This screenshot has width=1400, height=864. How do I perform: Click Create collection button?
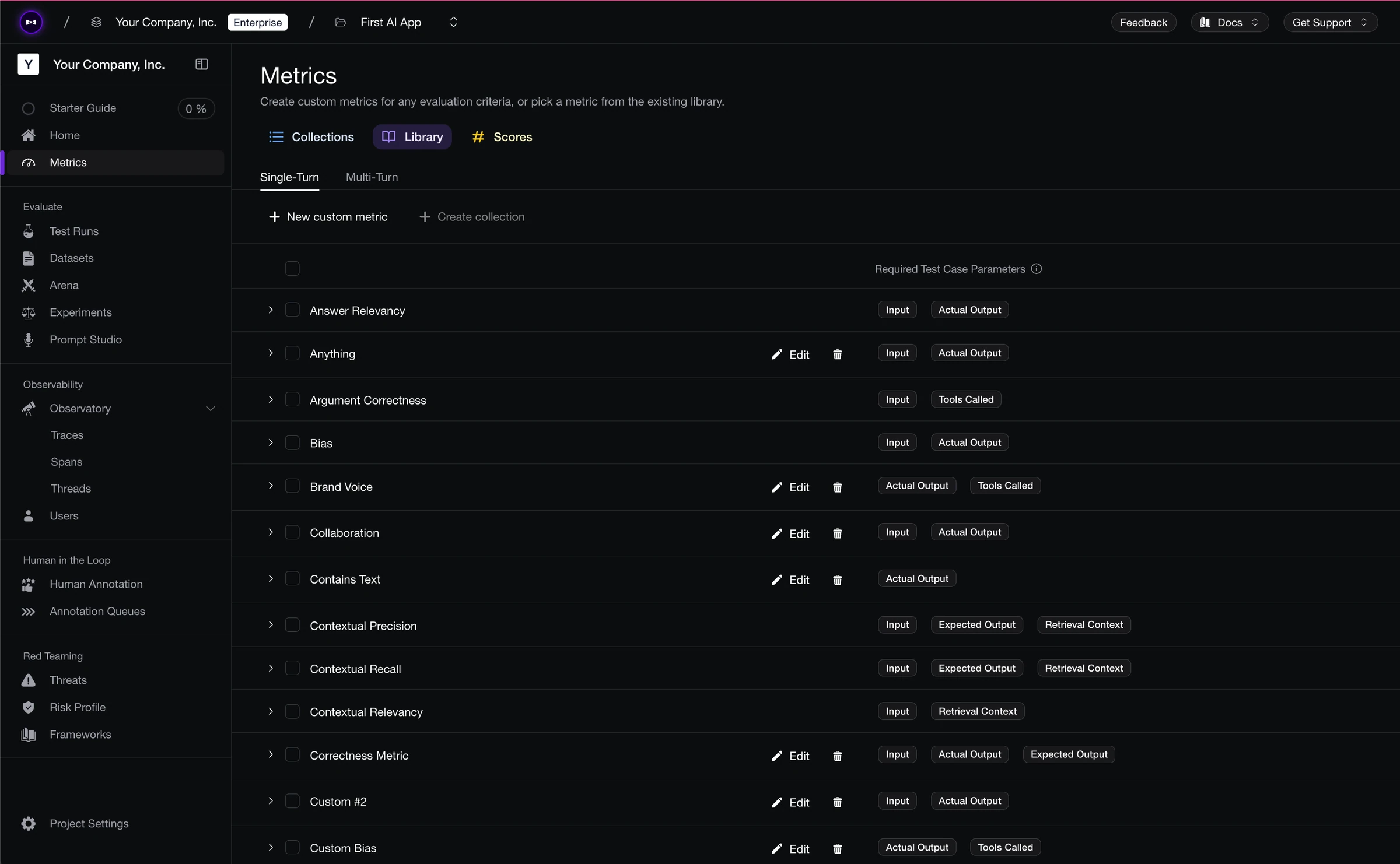point(472,217)
